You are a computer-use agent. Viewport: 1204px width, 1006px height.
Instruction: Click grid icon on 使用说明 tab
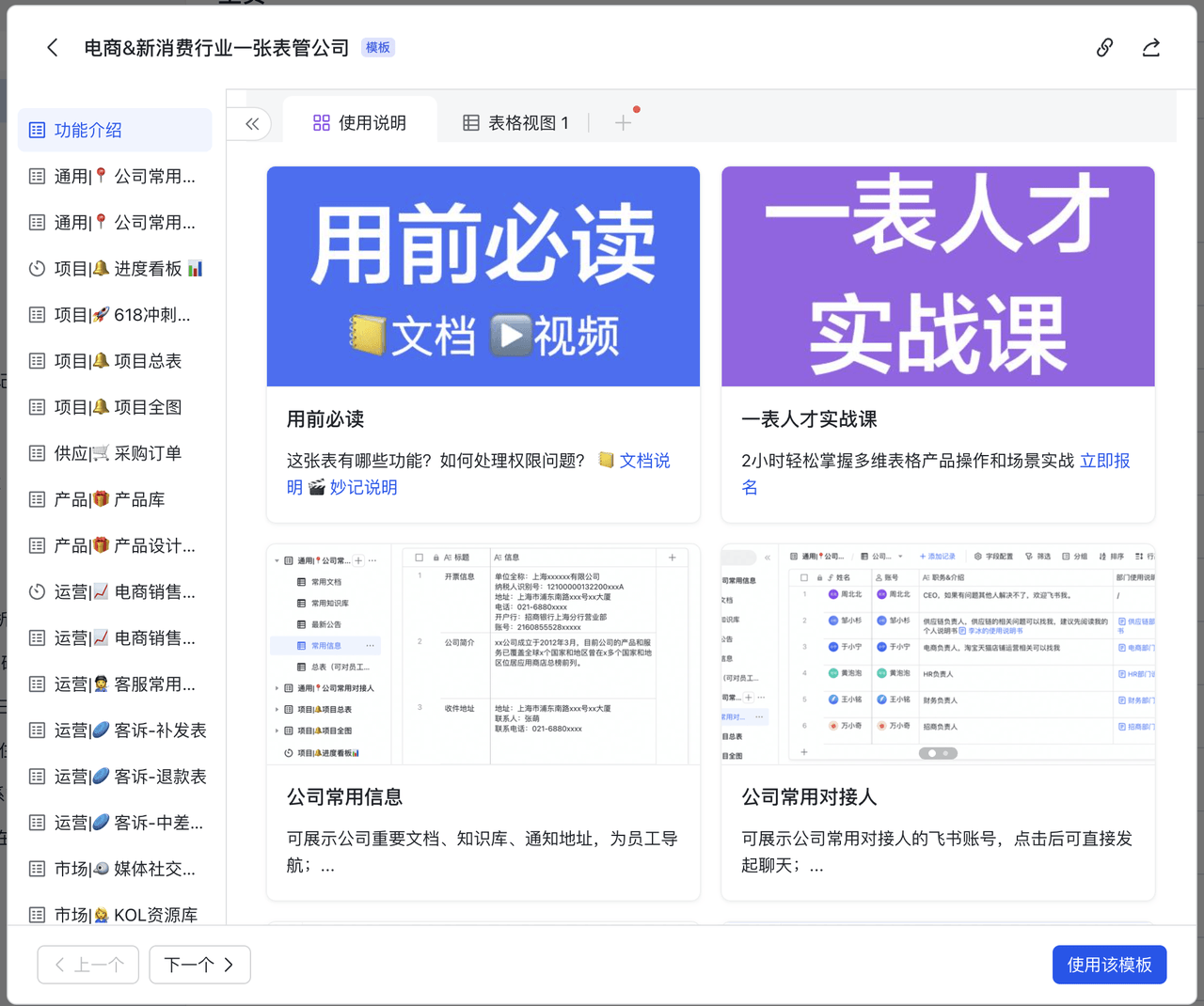pyautogui.click(x=322, y=123)
